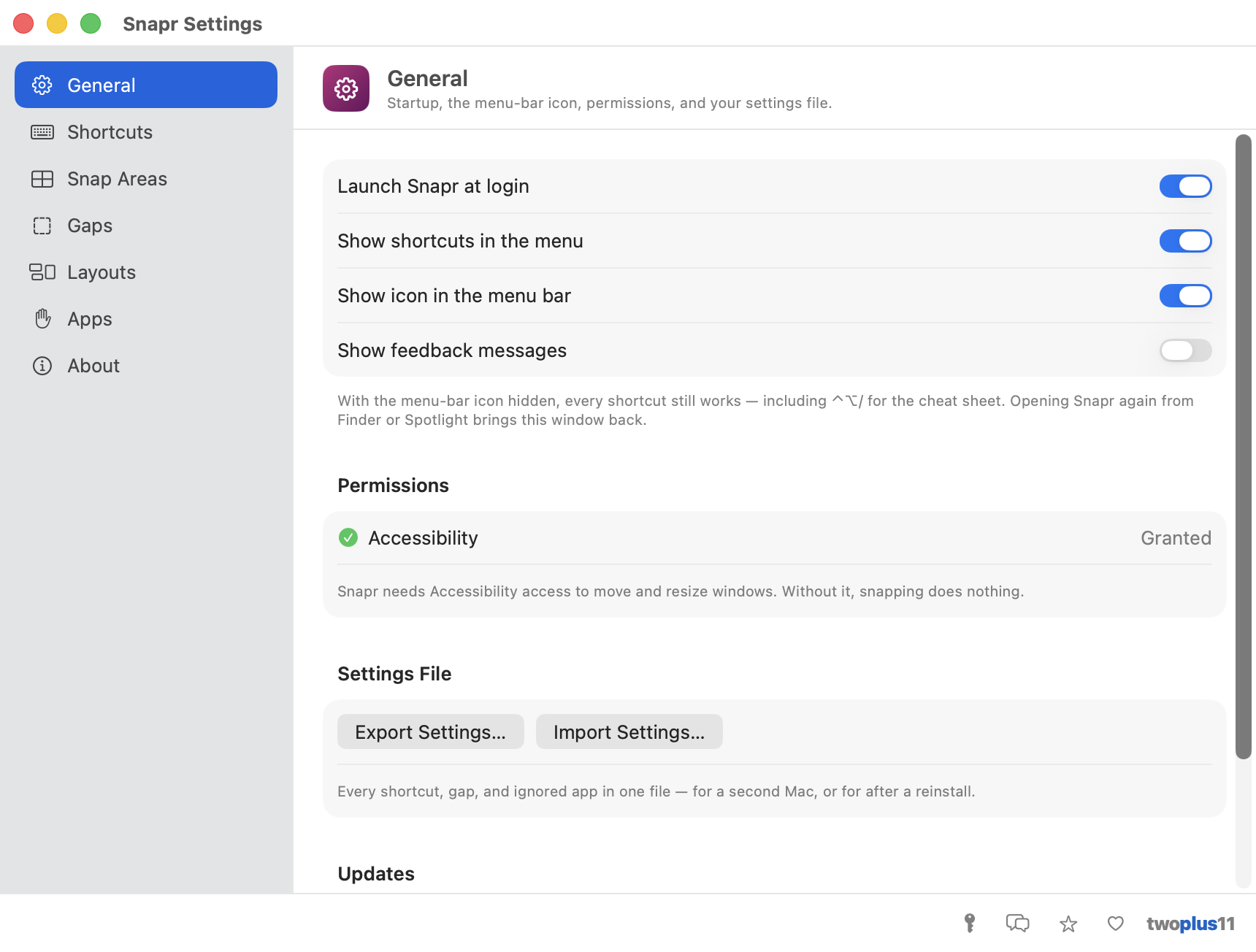Viewport: 1256px width, 952px height.
Task: Click the grid icon next to Snap Areas
Action: pyautogui.click(x=42, y=179)
